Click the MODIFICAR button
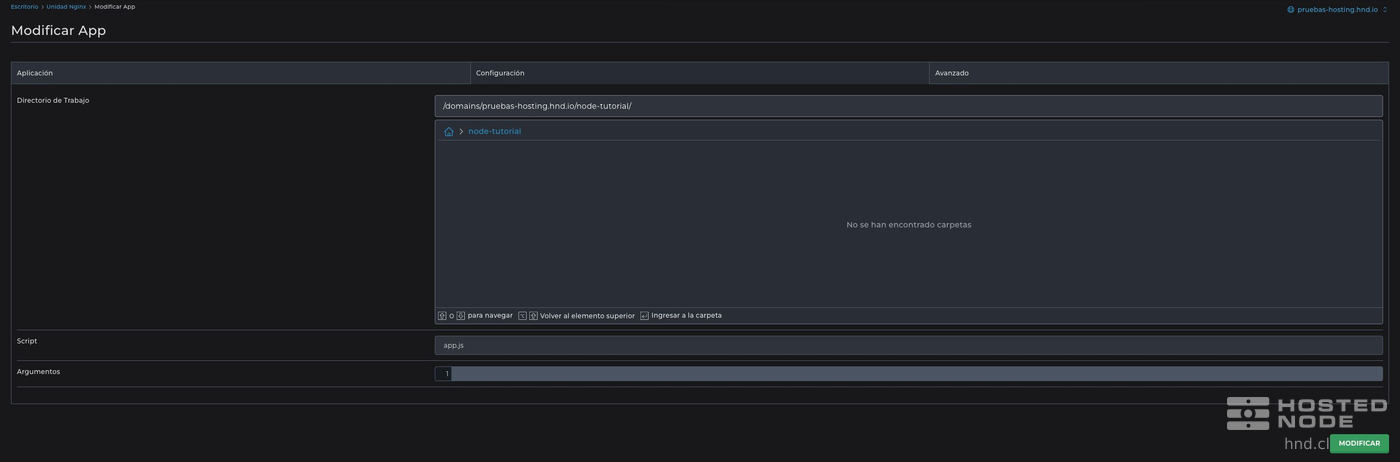Viewport: 1400px width, 462px height. click(x=1359, y=443)
